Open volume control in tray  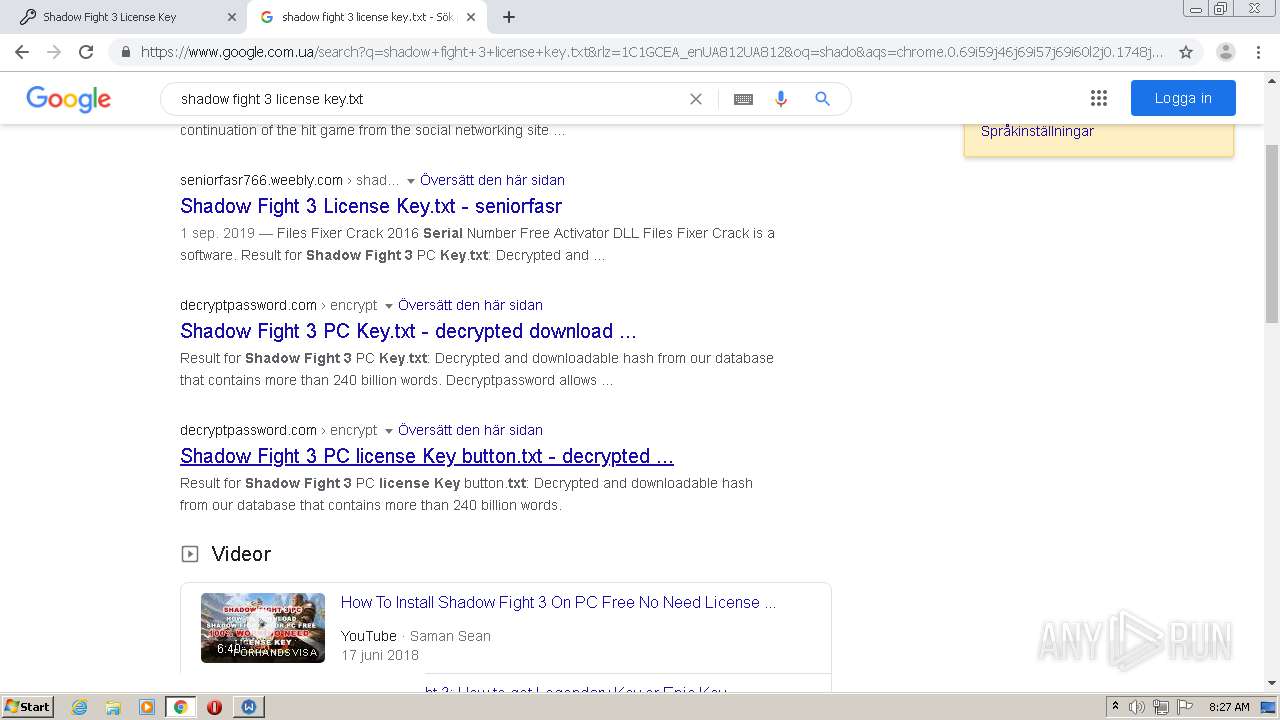click(x=1137, y=707)
